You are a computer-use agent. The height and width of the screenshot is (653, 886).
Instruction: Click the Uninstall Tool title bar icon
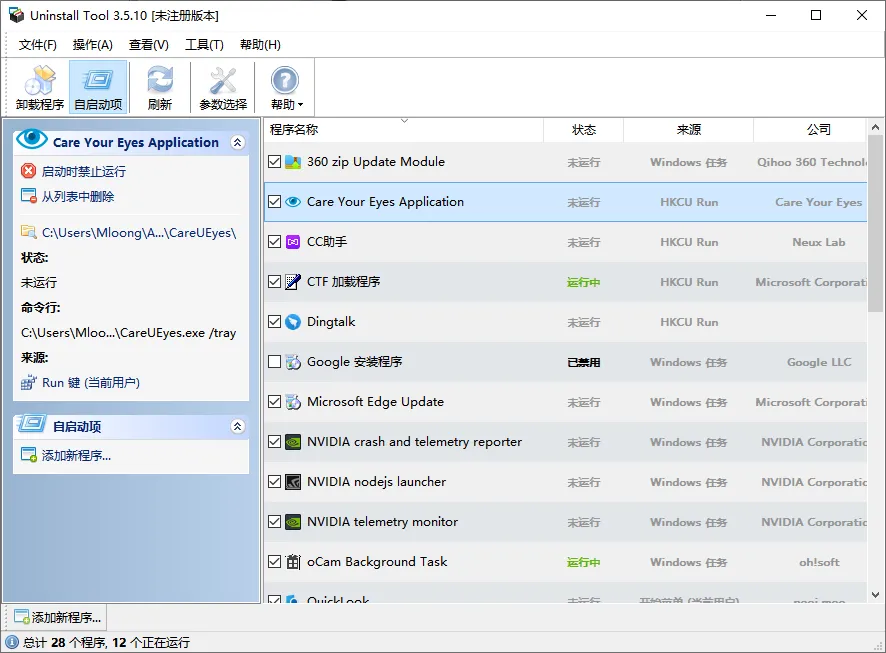tap(16, 15)
